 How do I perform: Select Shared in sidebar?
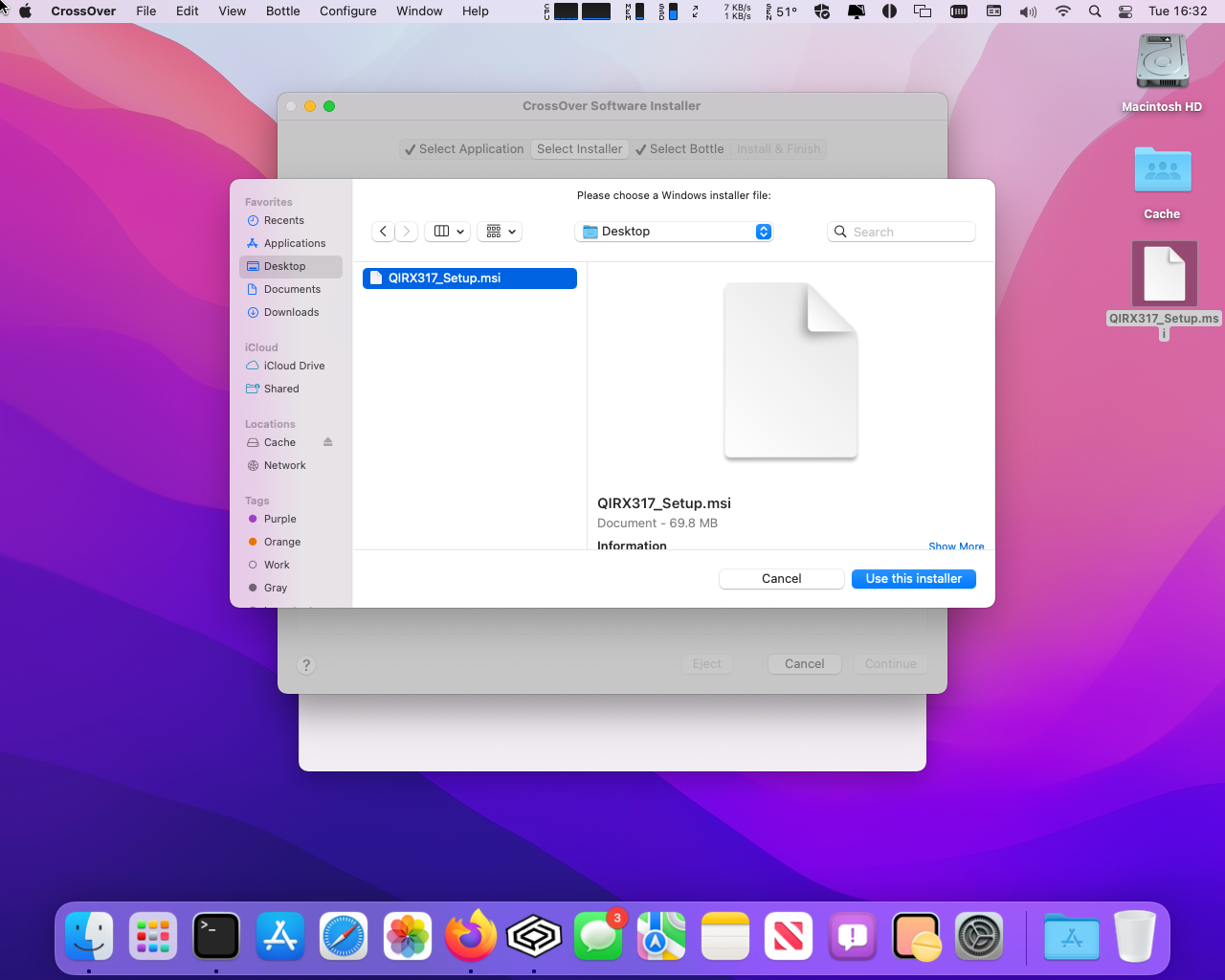[291, 389]
